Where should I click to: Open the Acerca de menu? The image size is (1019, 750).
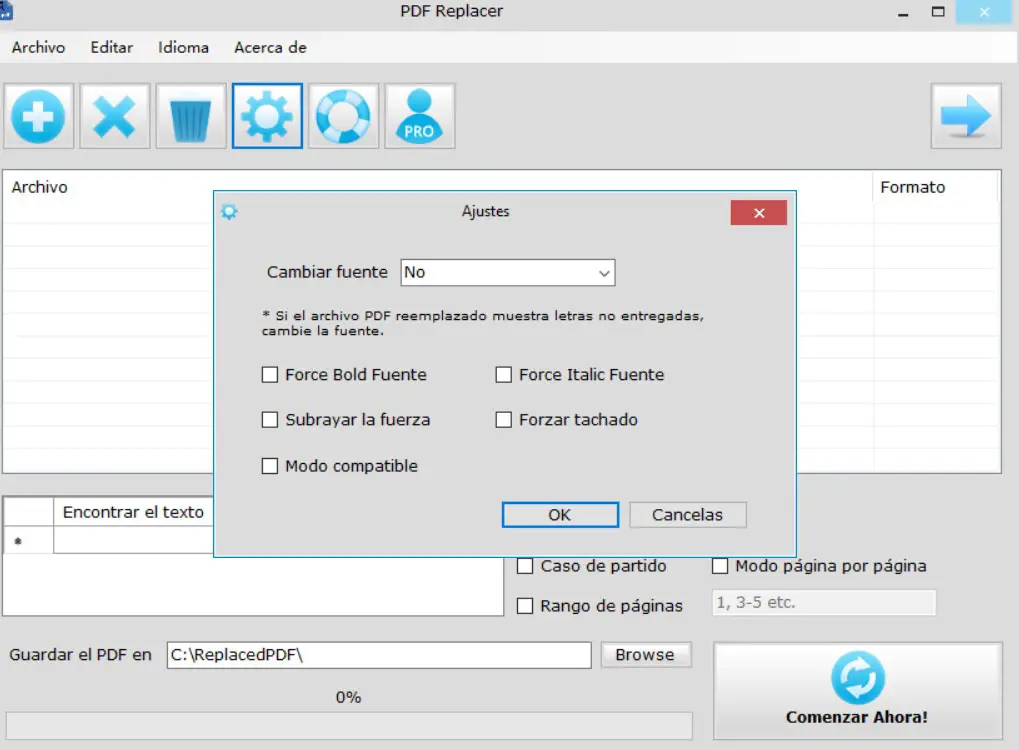[x=270, y=47]
